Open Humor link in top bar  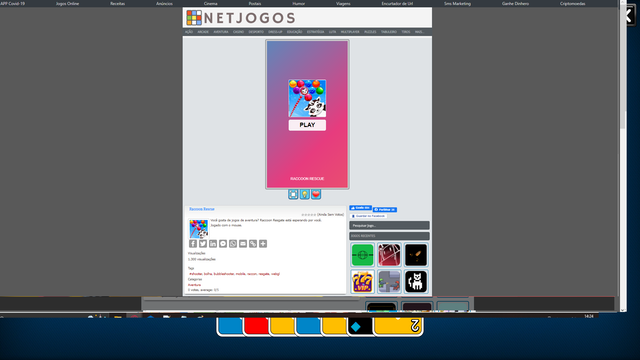tap(298, 3)
